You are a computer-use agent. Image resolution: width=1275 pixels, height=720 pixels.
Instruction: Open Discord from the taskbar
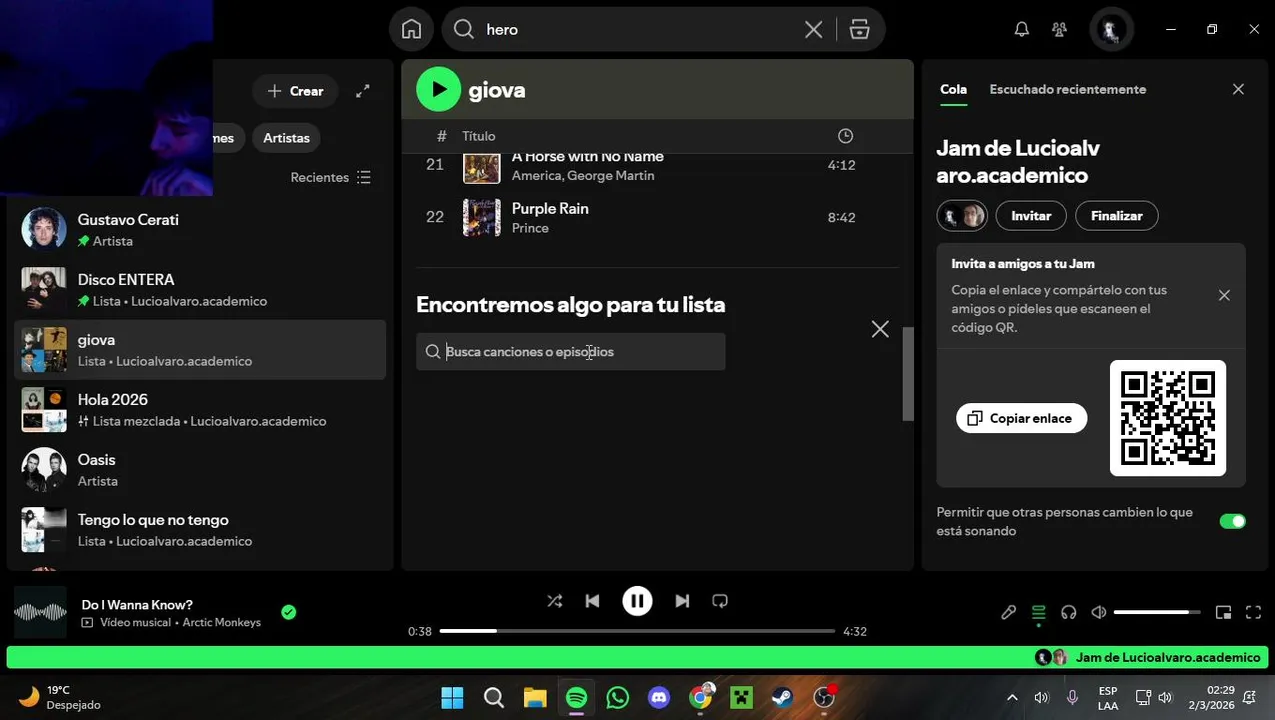pos(659,697)
